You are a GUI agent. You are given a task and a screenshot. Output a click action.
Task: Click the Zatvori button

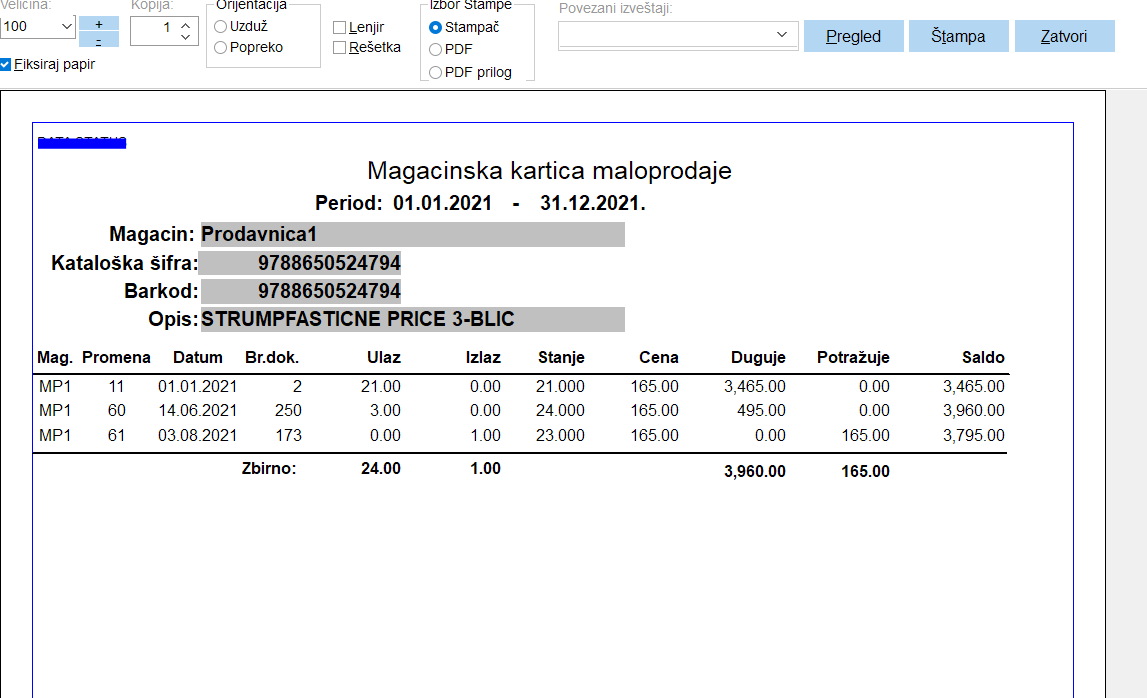pos(1064,36)
